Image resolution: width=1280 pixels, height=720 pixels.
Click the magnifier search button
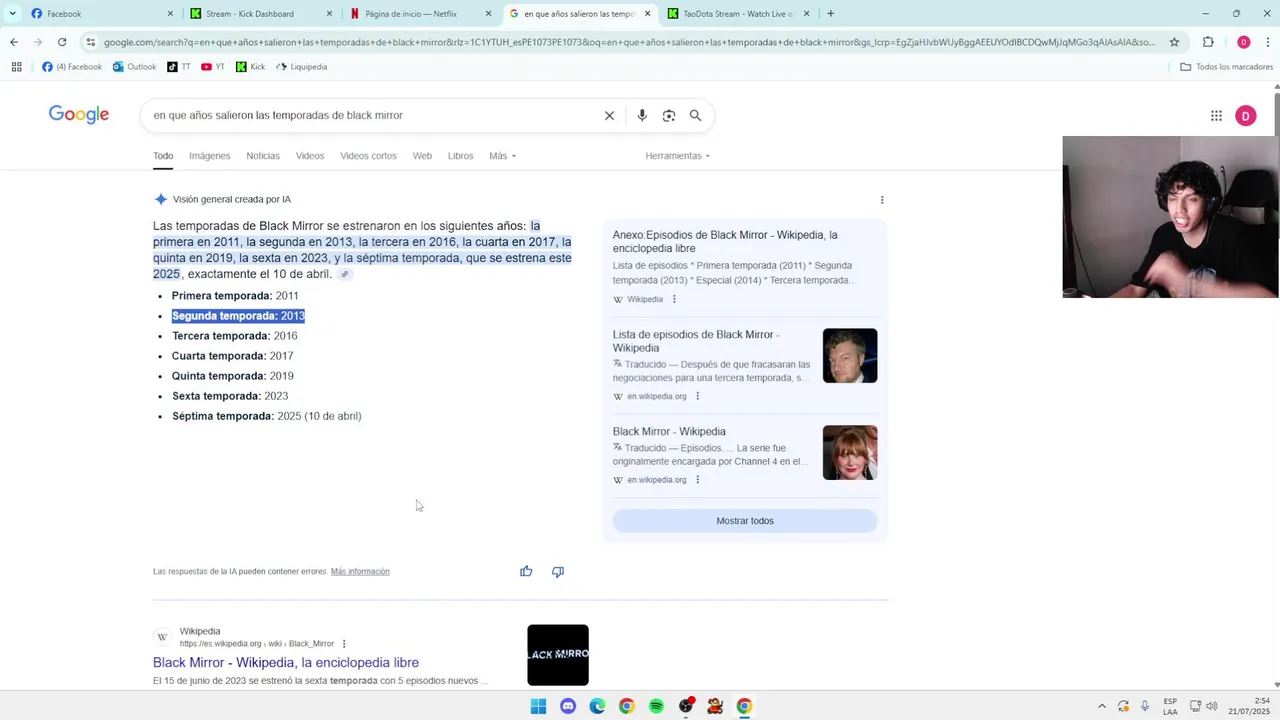click(695, 115)
